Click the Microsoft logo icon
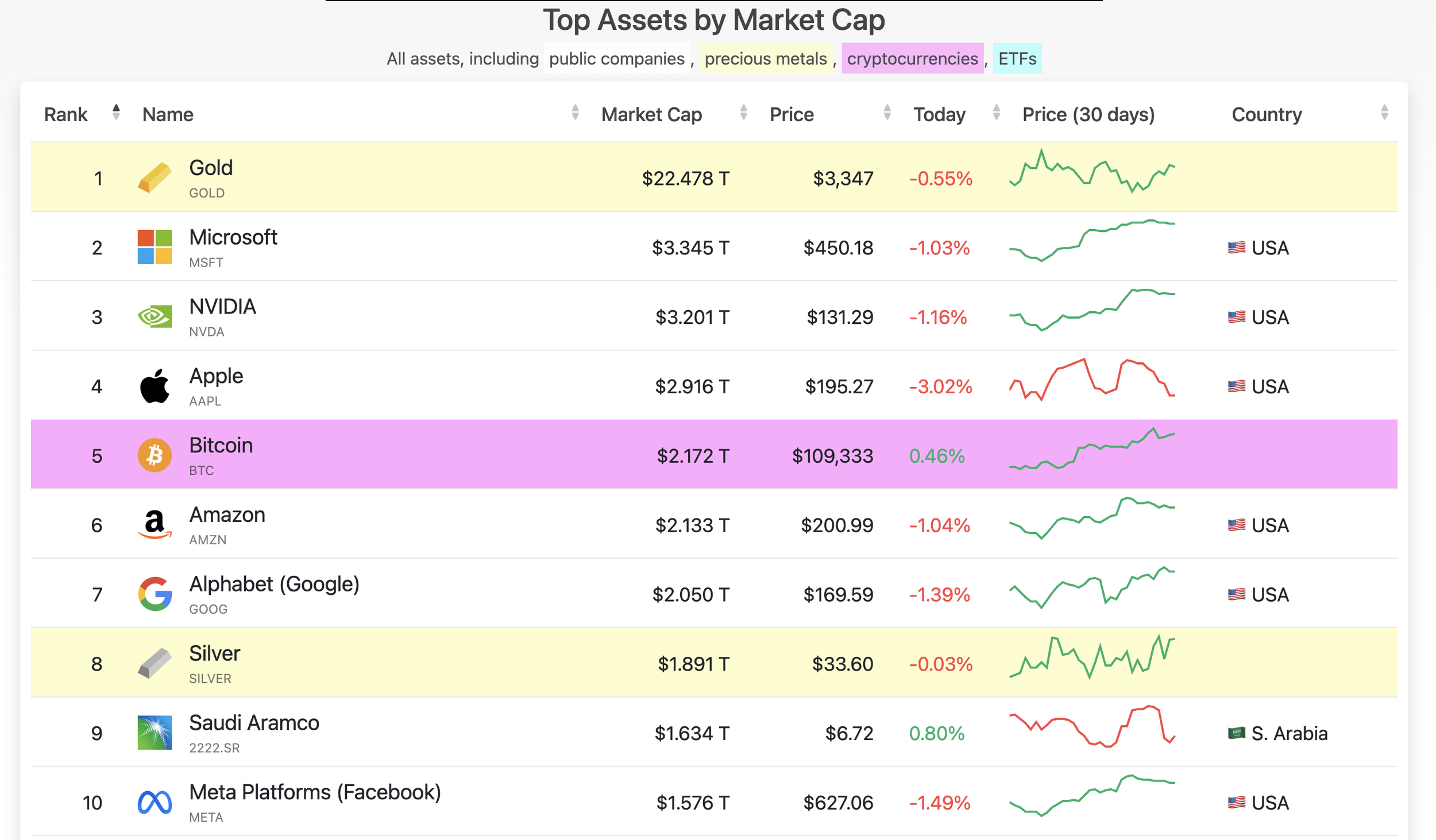This screenshot has width=1436, height=840. [x=155, y=247]
